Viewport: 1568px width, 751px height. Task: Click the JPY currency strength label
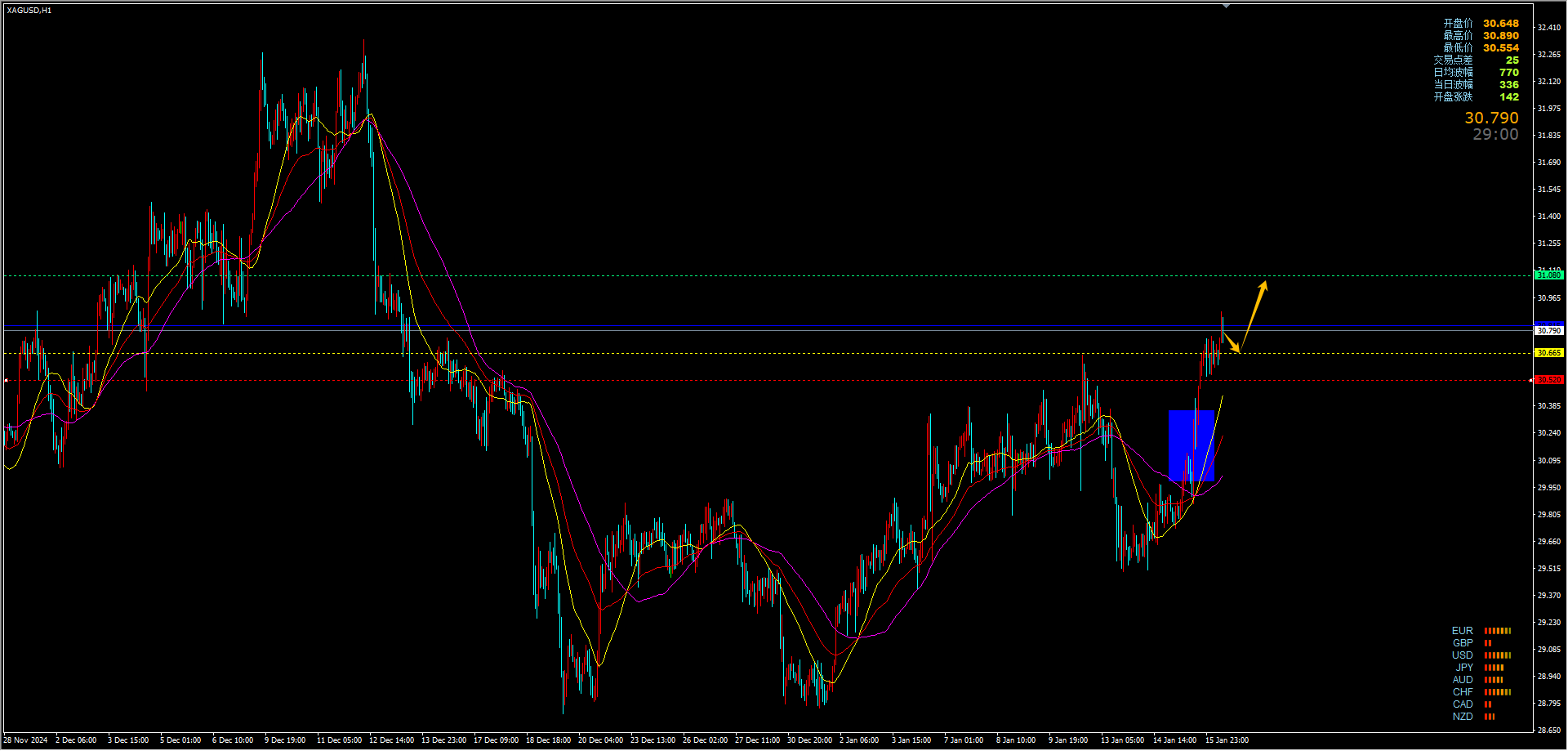pyautogui.click(x=1464, y=668)
